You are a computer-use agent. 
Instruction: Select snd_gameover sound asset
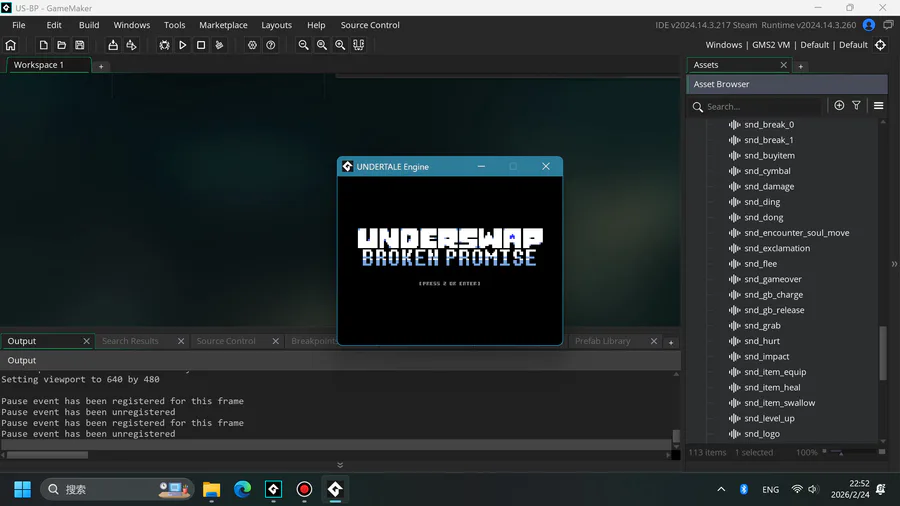(773, 279)
